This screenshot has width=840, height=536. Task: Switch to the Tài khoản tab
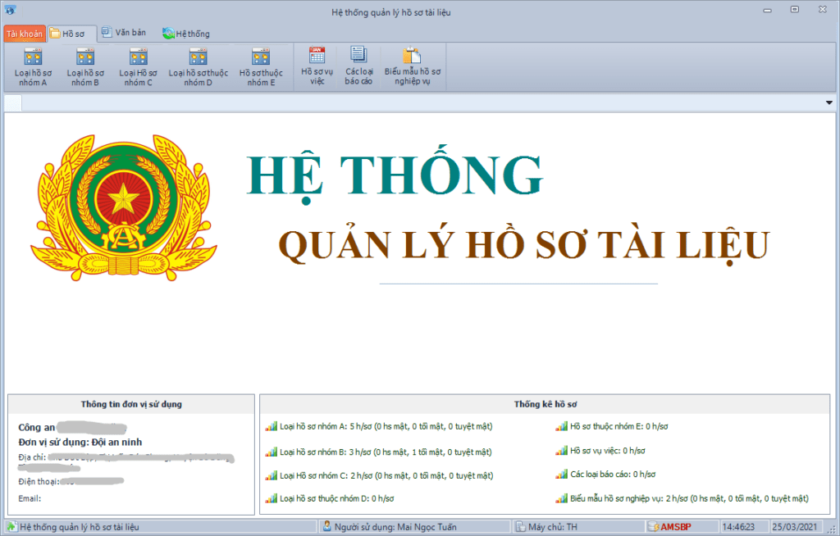(24, 34)
